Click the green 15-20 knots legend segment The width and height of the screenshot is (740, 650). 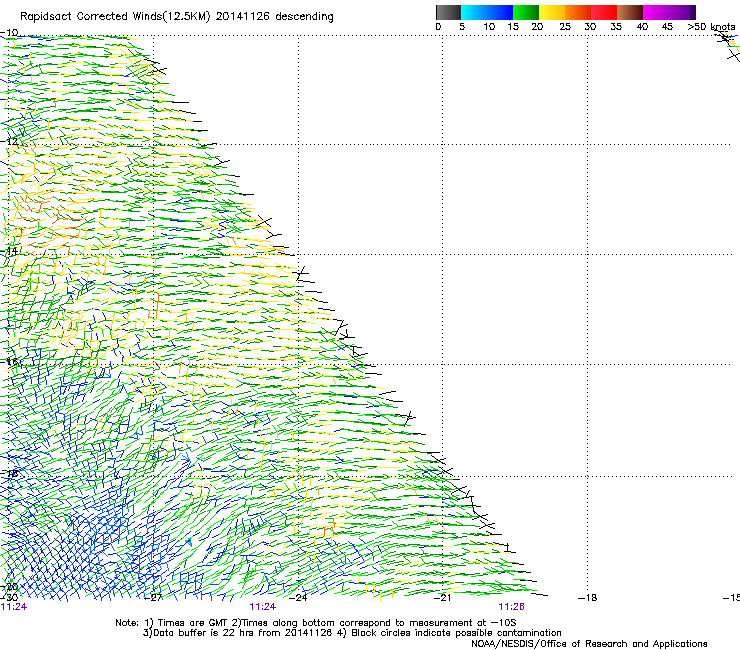(x=526, y=12)
